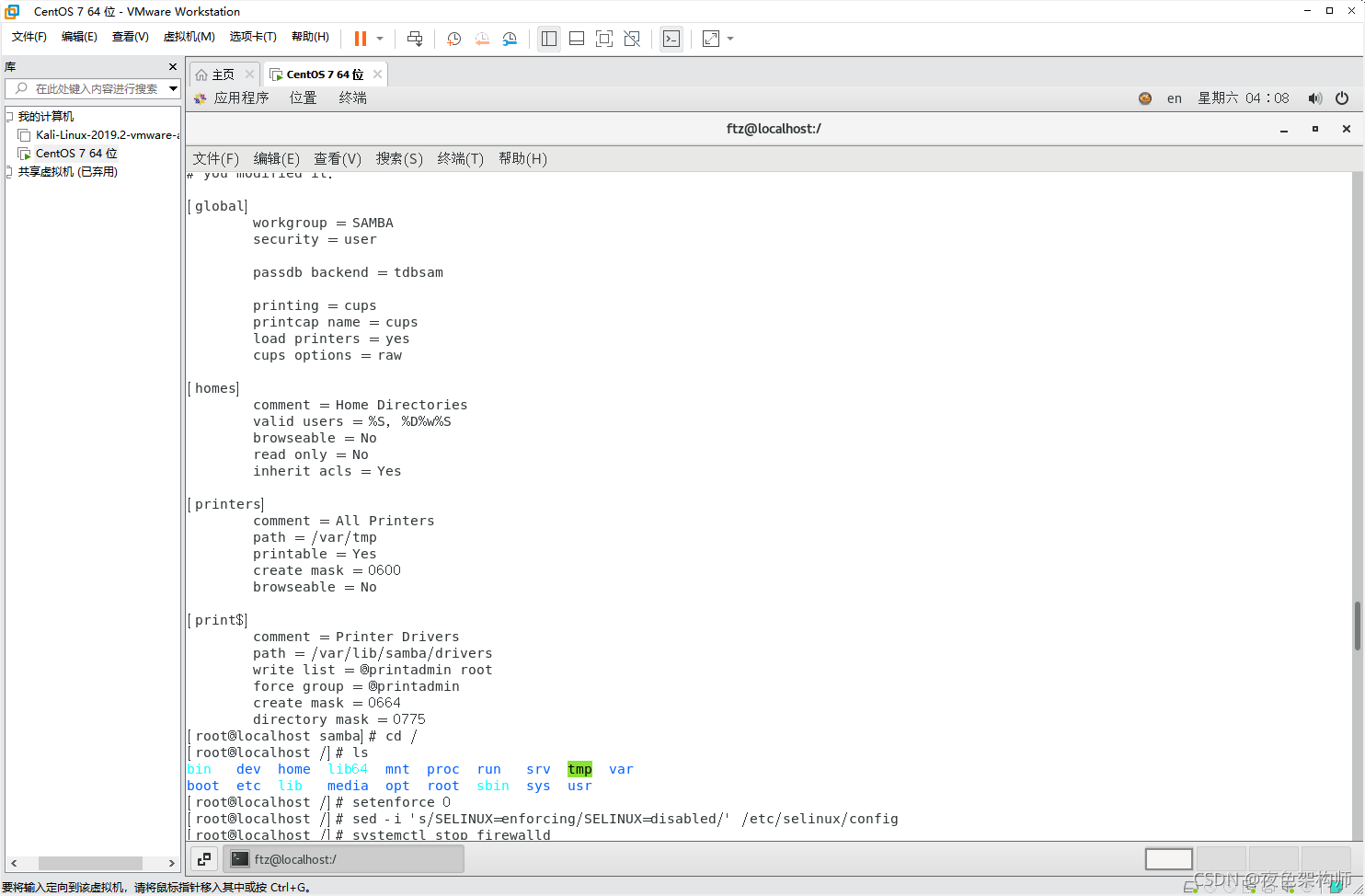Collapse the 我的计算机 tree node
This screenshot has width=1365, height=896.
pos(10,117)
